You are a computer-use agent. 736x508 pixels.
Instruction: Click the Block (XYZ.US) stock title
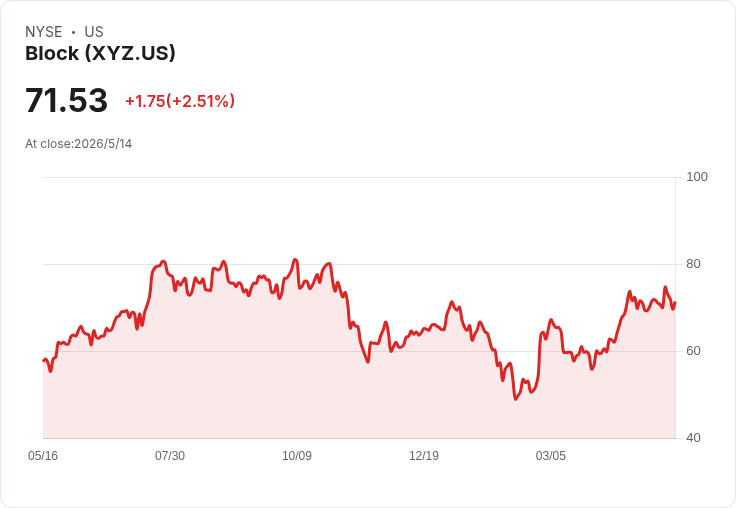(x=100, y=54)
